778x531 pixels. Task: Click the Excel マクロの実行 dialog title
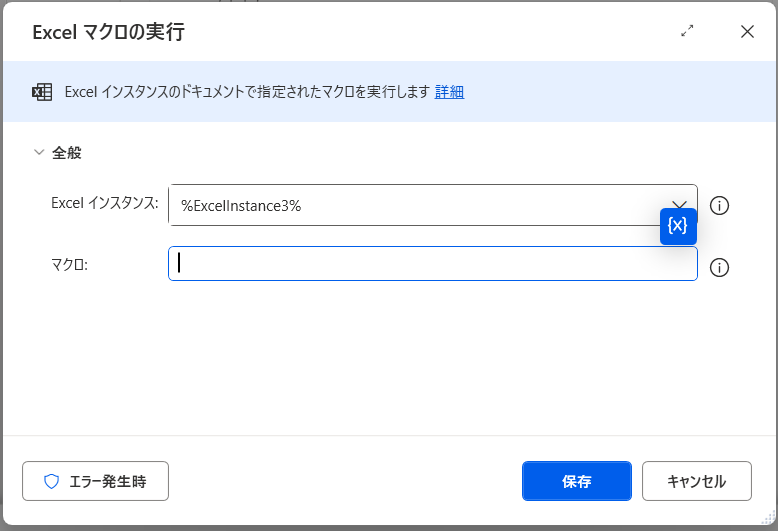109,32
